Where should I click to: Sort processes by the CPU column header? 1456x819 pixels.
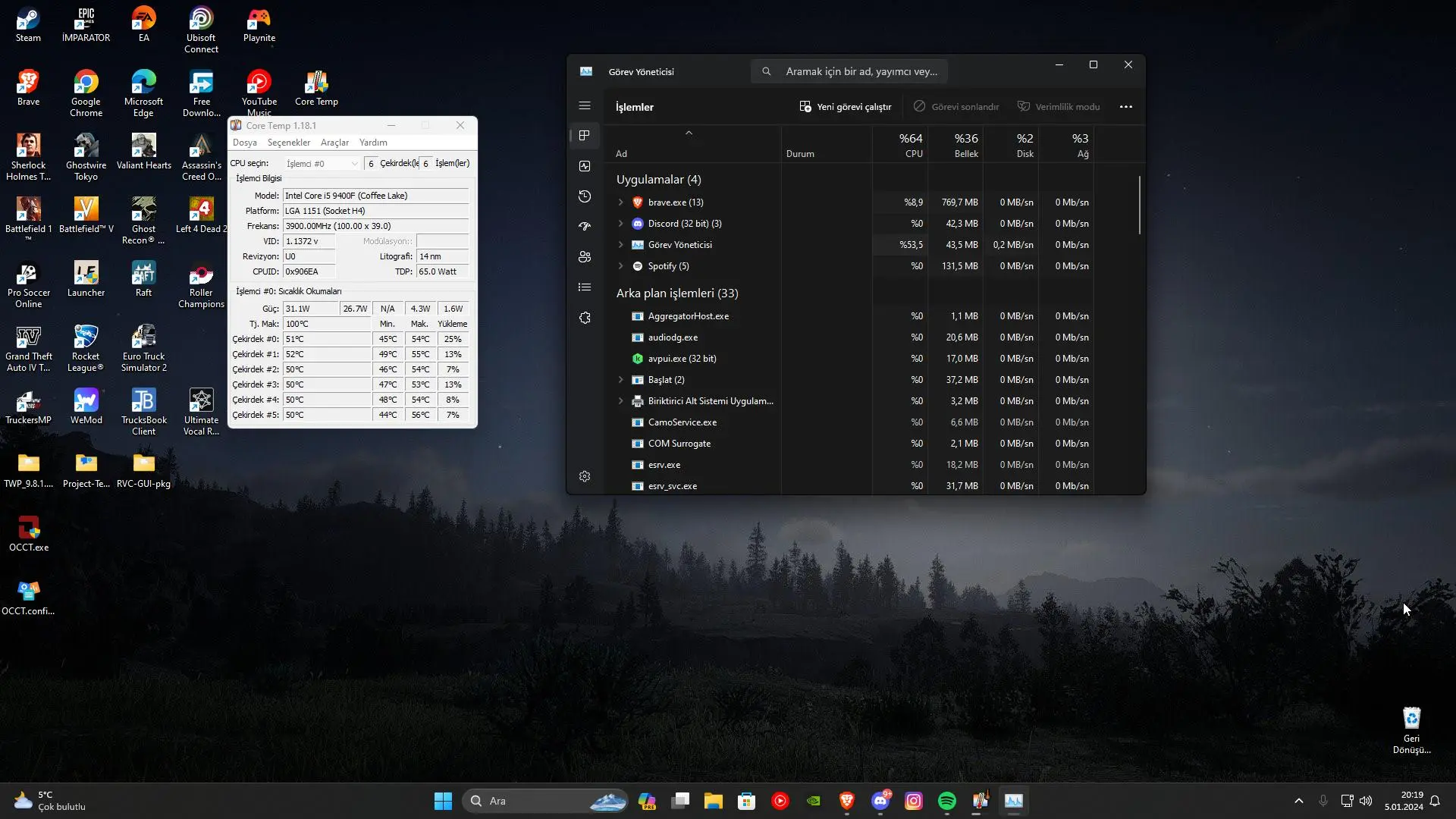click(x=900, y=144)
